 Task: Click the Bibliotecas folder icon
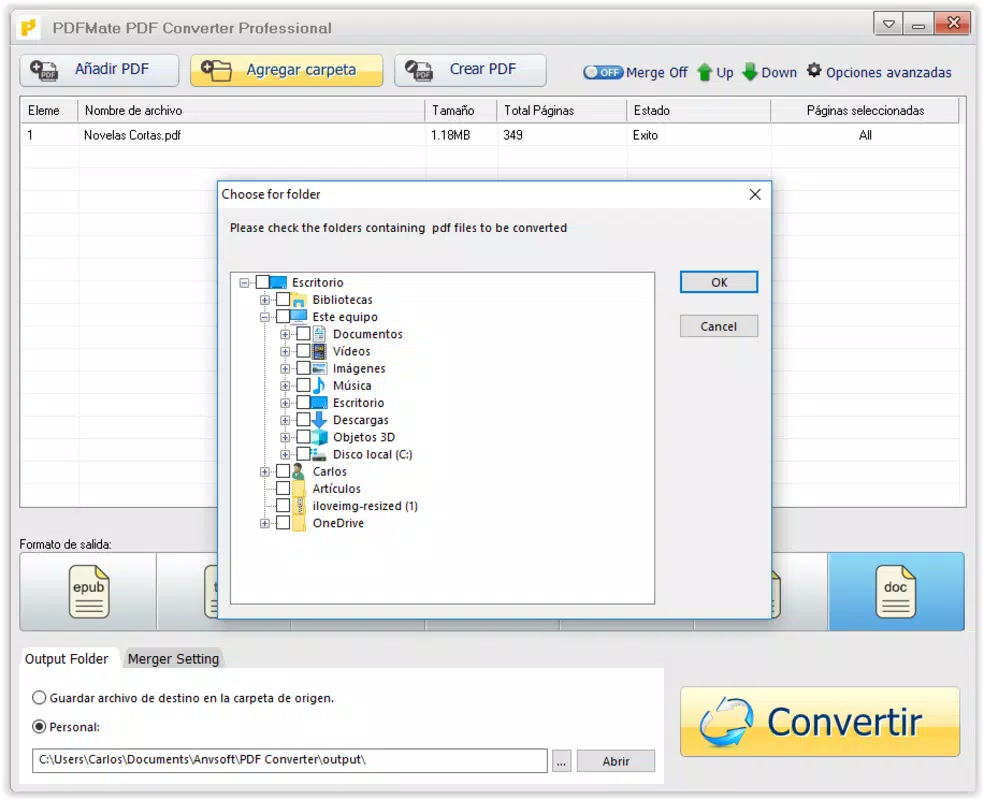point(299,300)
